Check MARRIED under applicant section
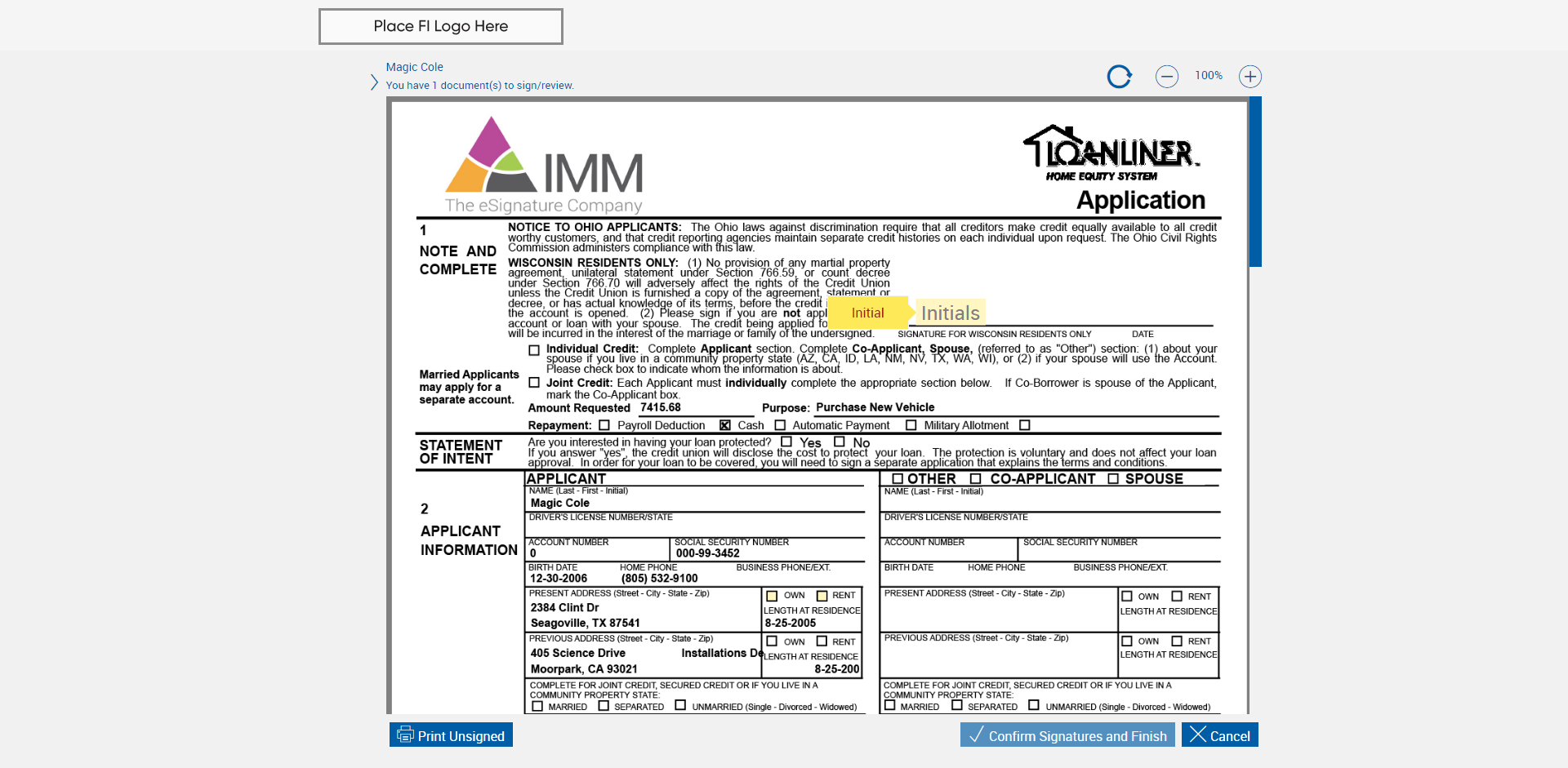The height and width of the screenshot is (768, 1568). pyautogui.click(x=537, y=706)
